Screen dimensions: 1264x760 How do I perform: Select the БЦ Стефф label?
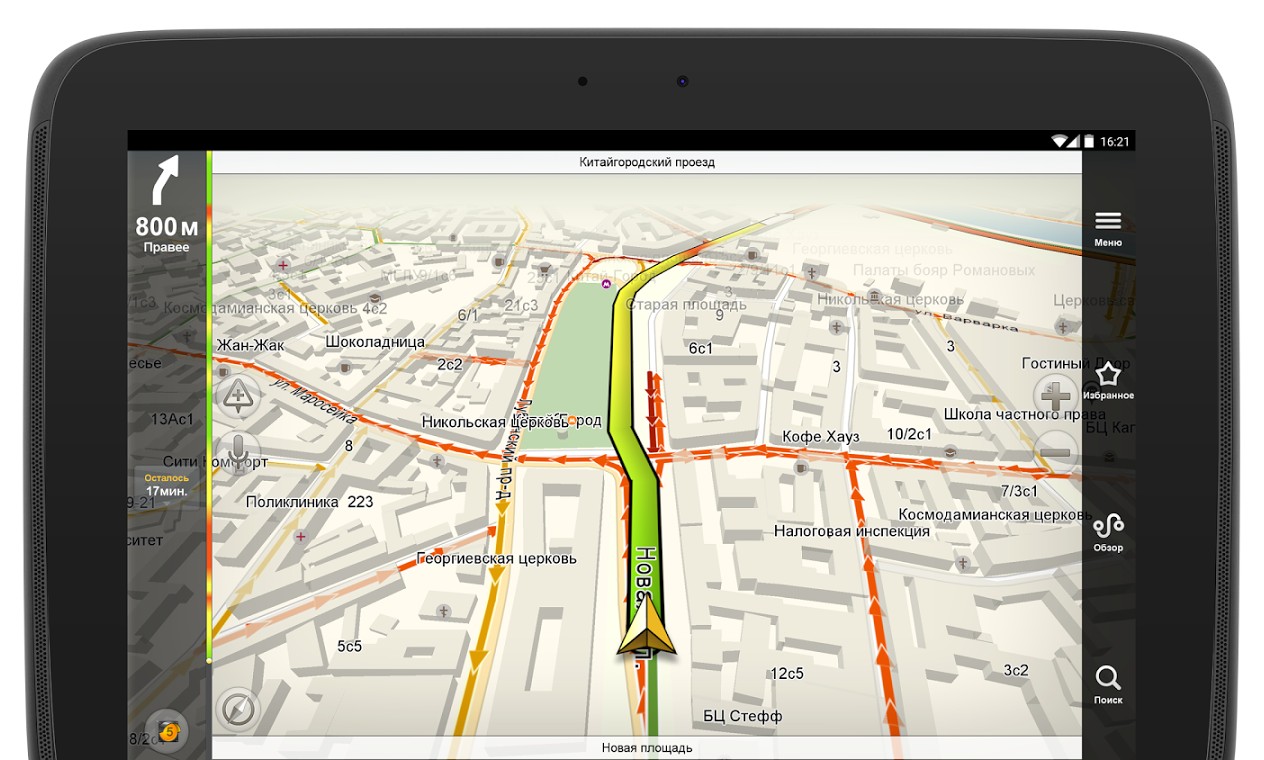[x=742, y=716]
